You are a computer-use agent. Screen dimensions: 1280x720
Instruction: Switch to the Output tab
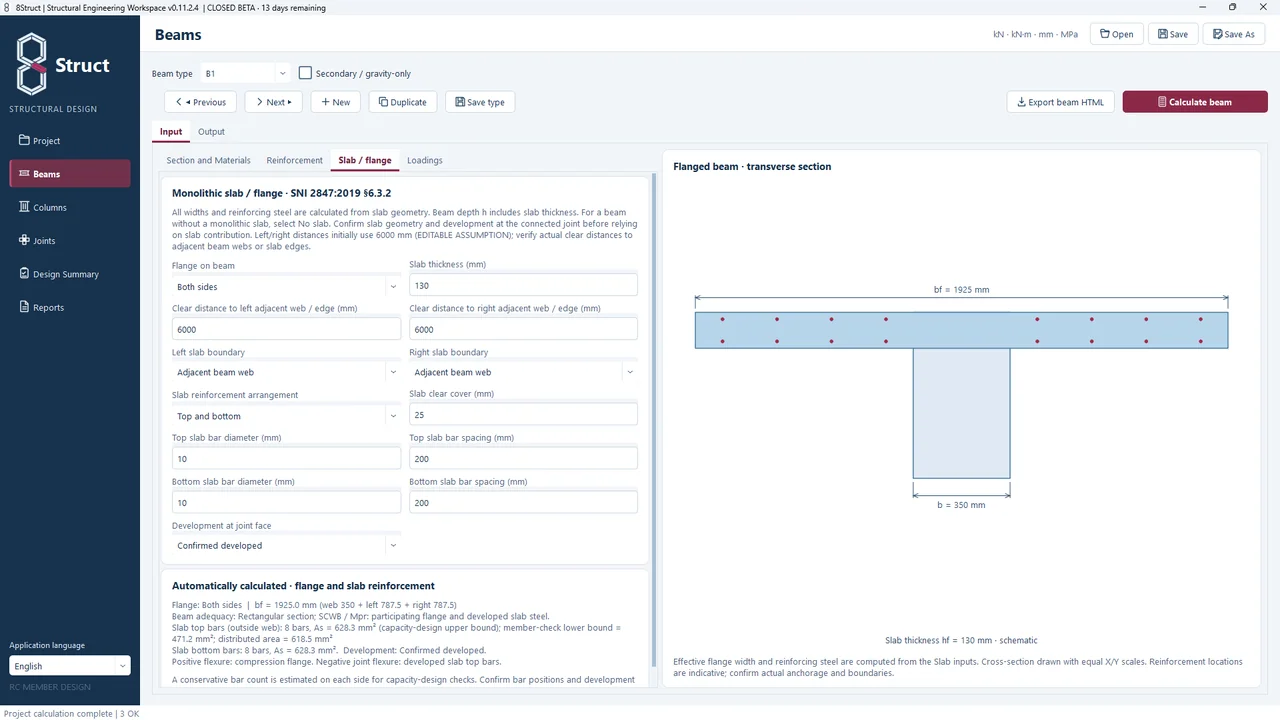(x=211, y=132)
